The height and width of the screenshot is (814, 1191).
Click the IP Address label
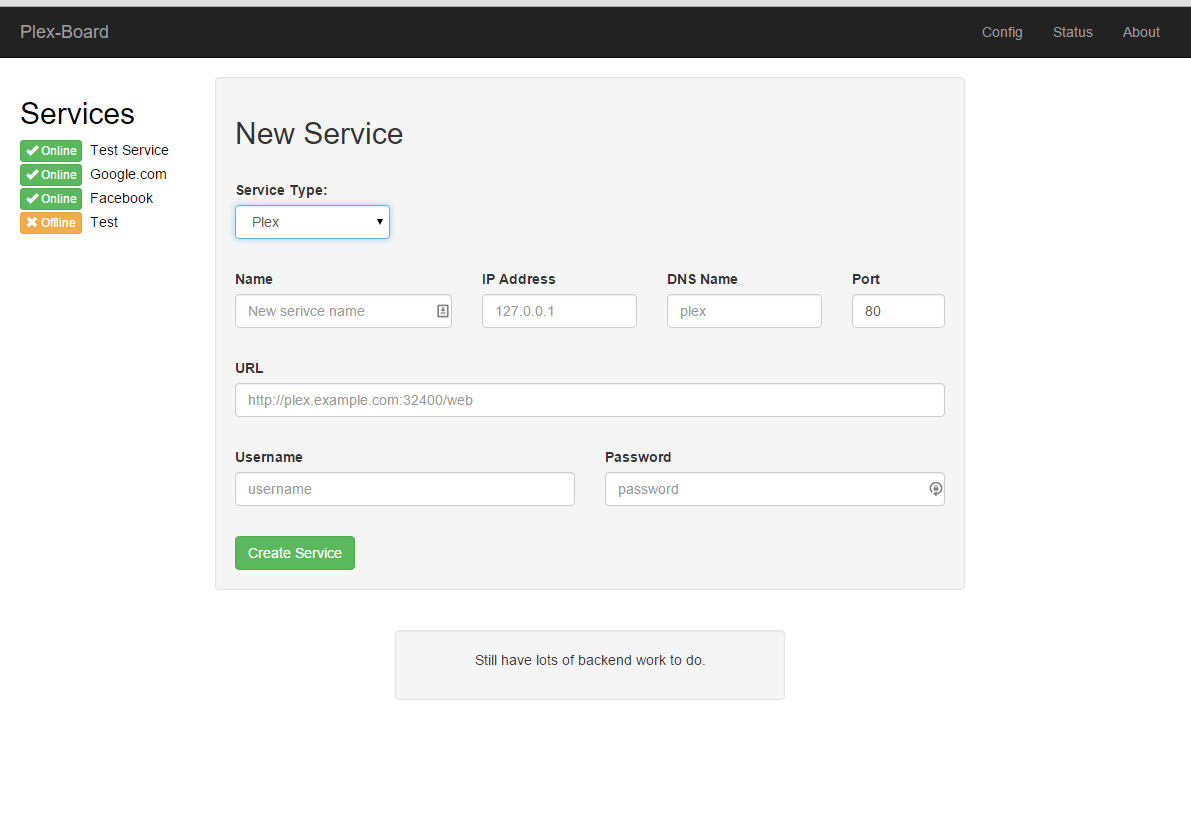(x=519, y=279)
